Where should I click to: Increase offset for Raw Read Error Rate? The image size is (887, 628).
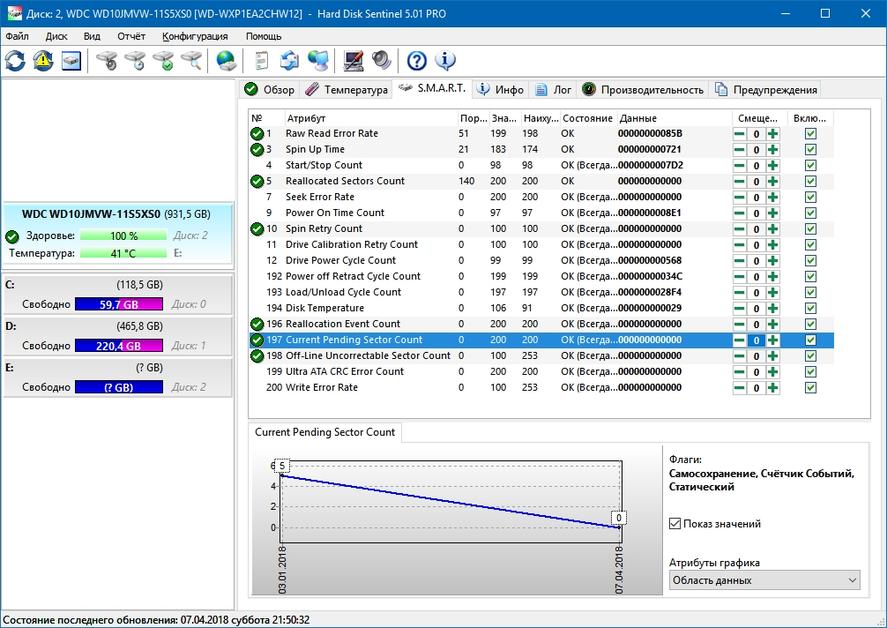point(773,134)
